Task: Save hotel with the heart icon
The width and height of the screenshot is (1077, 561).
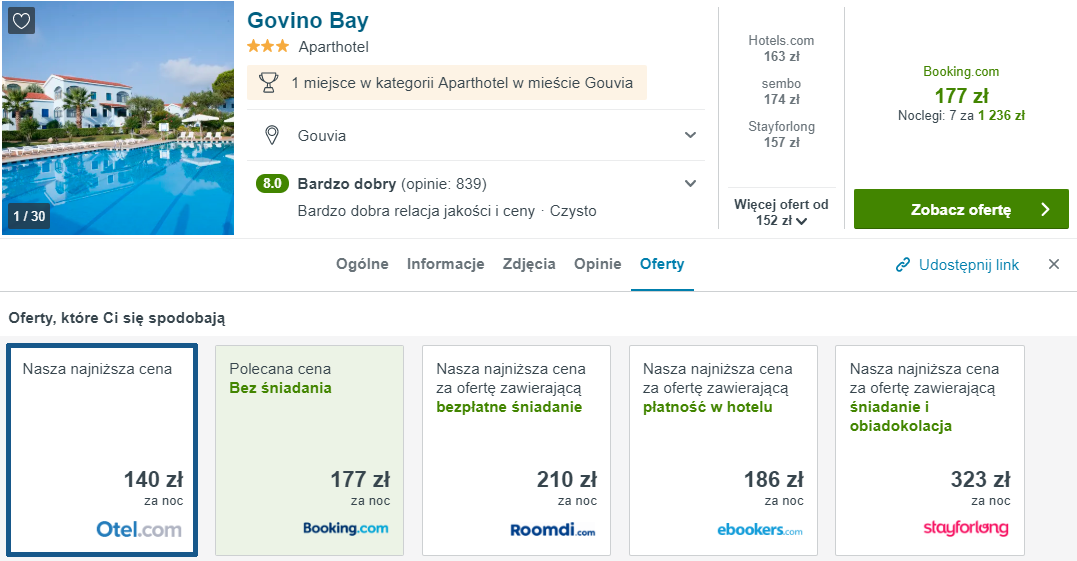Action: (x=21, y=21)
